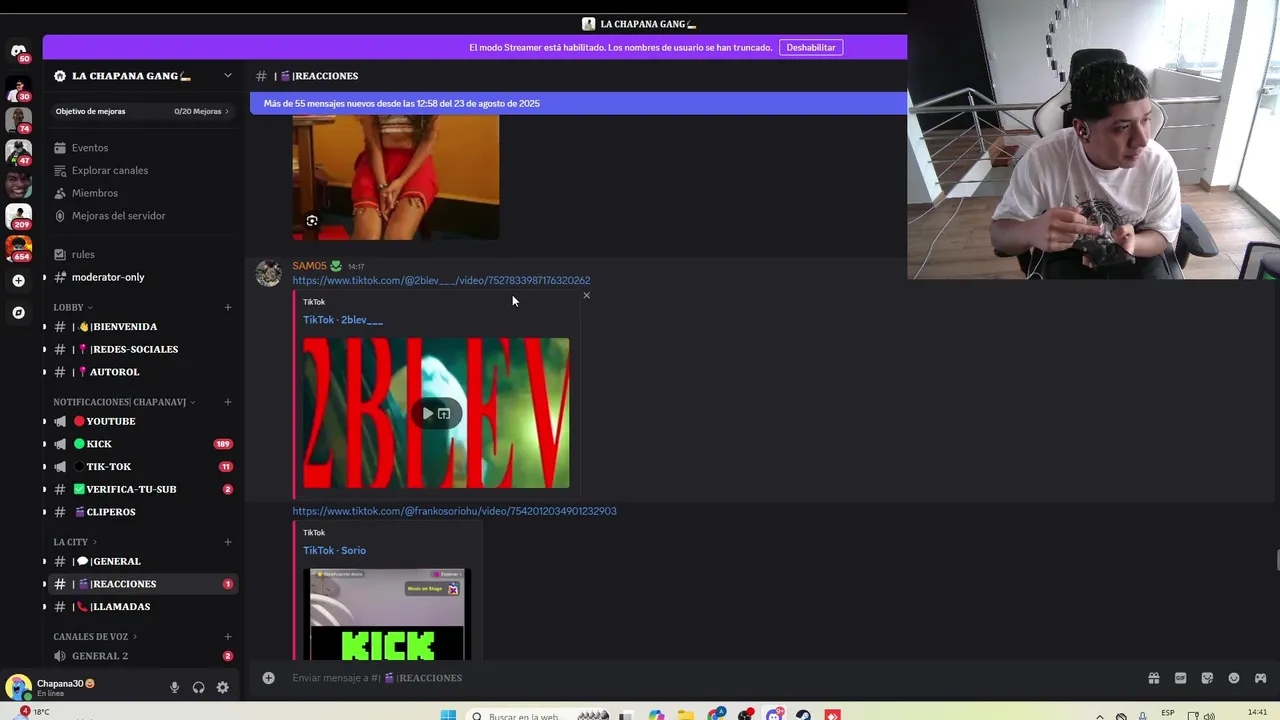Mute microphone in user panel

(174, 688)
